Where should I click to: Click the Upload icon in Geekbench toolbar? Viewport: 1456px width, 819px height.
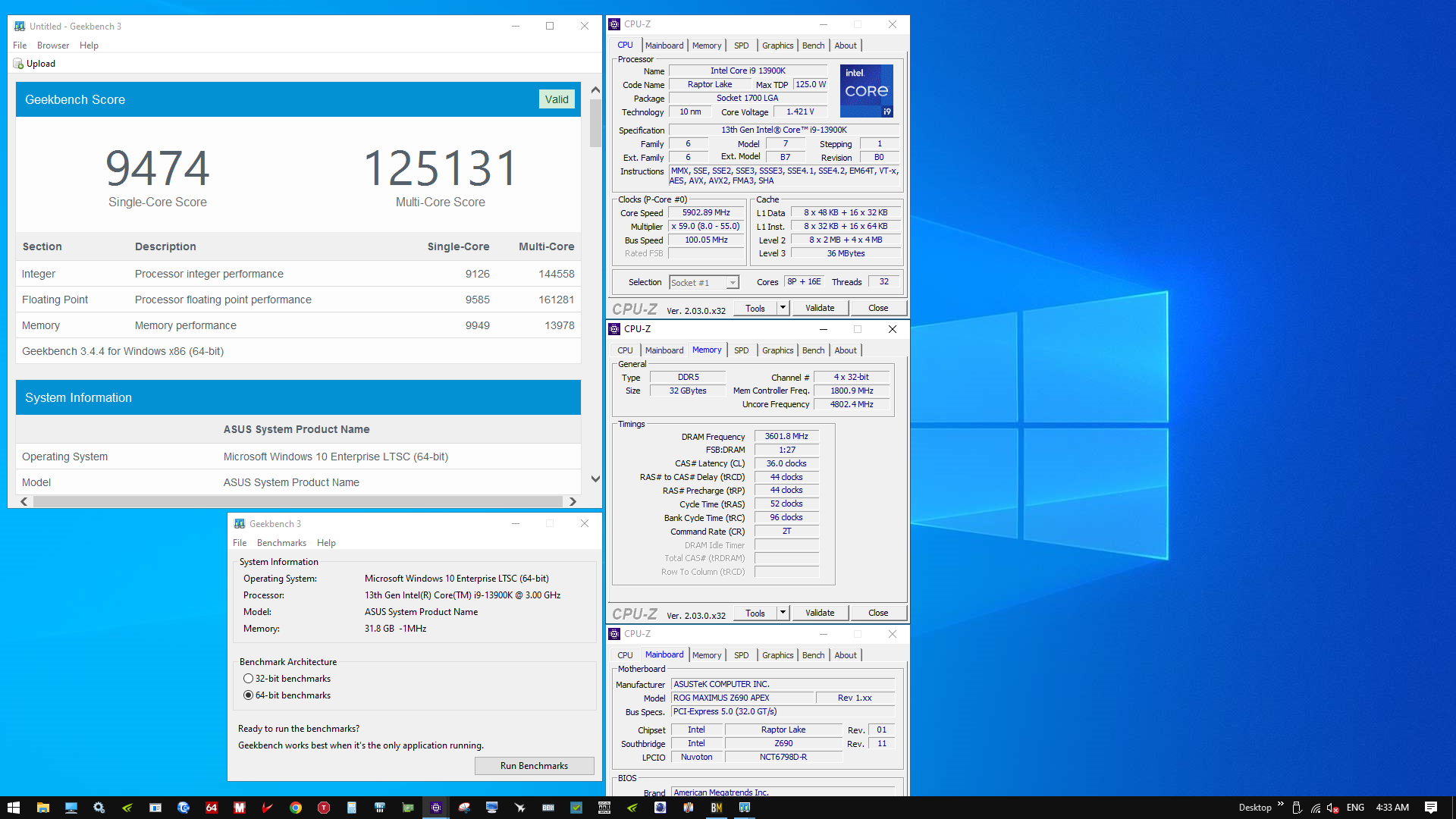pyautogui.click(x=18, y=64)
